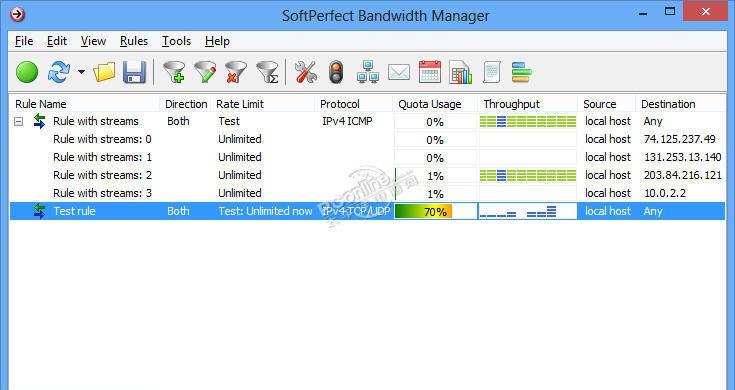Click destination 131.253.13.140
The width and height of the screenshot is (735, 390).
683,157
